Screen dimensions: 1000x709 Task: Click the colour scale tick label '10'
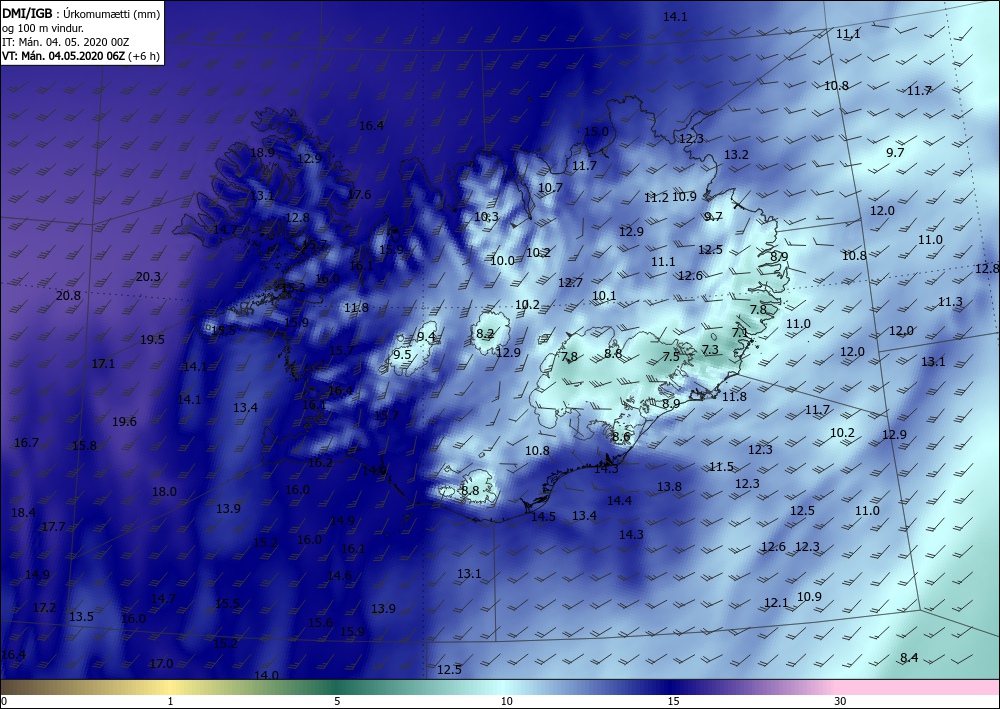point(506,701)
